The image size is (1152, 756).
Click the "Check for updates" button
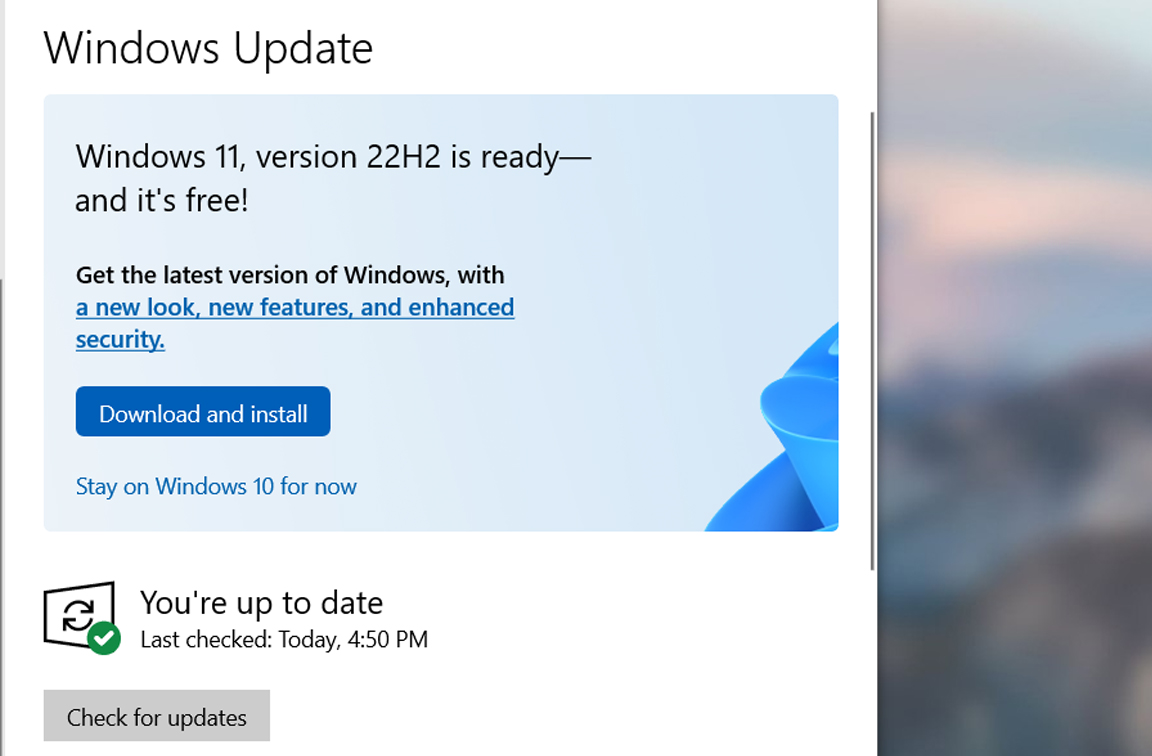click(156, 716)
